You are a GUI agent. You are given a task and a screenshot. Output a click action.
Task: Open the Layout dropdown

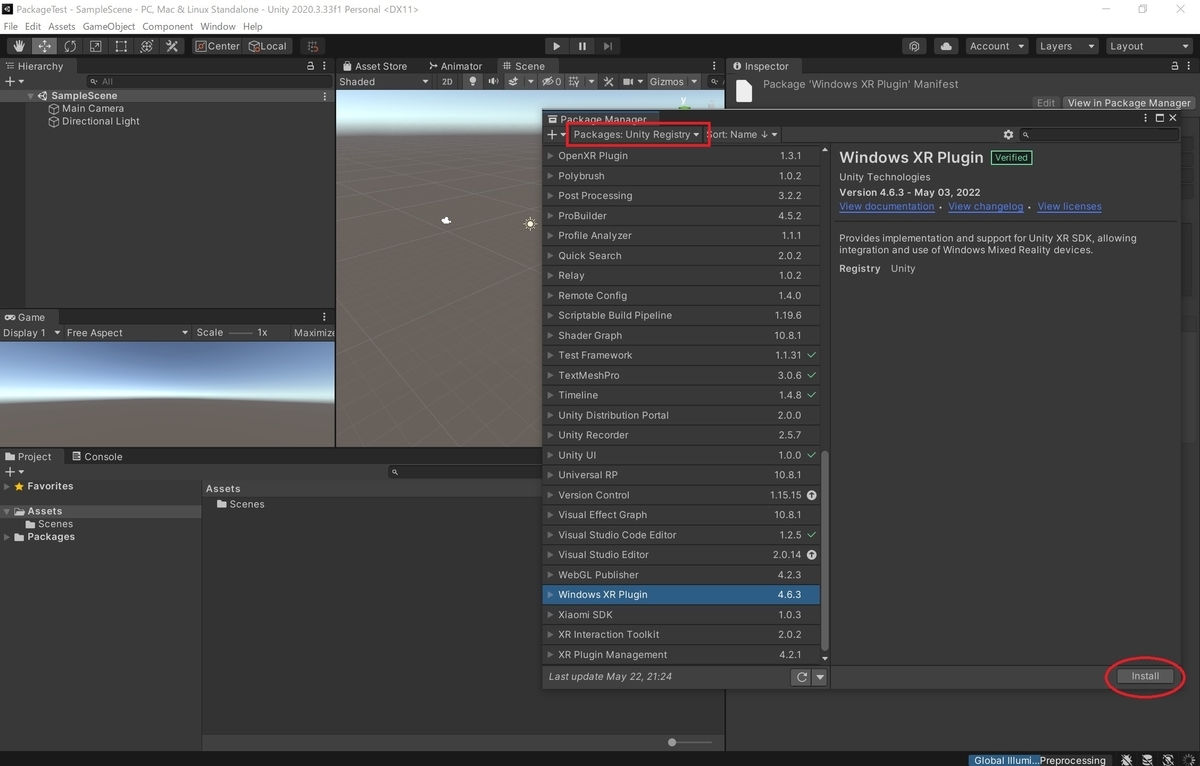tap(1147, 46)
